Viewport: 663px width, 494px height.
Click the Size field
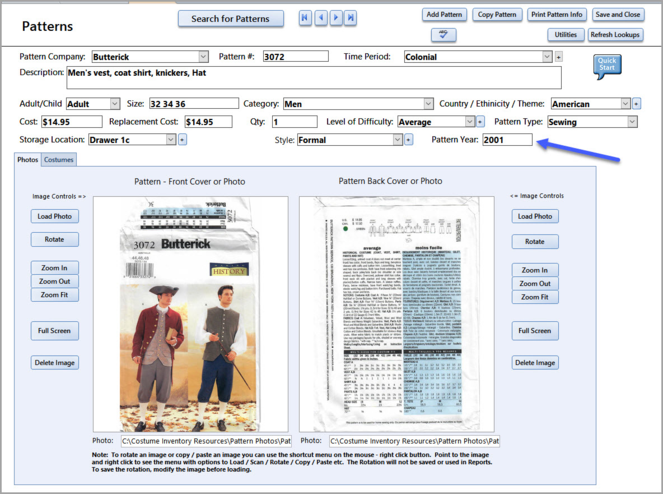tap(194, 104)
